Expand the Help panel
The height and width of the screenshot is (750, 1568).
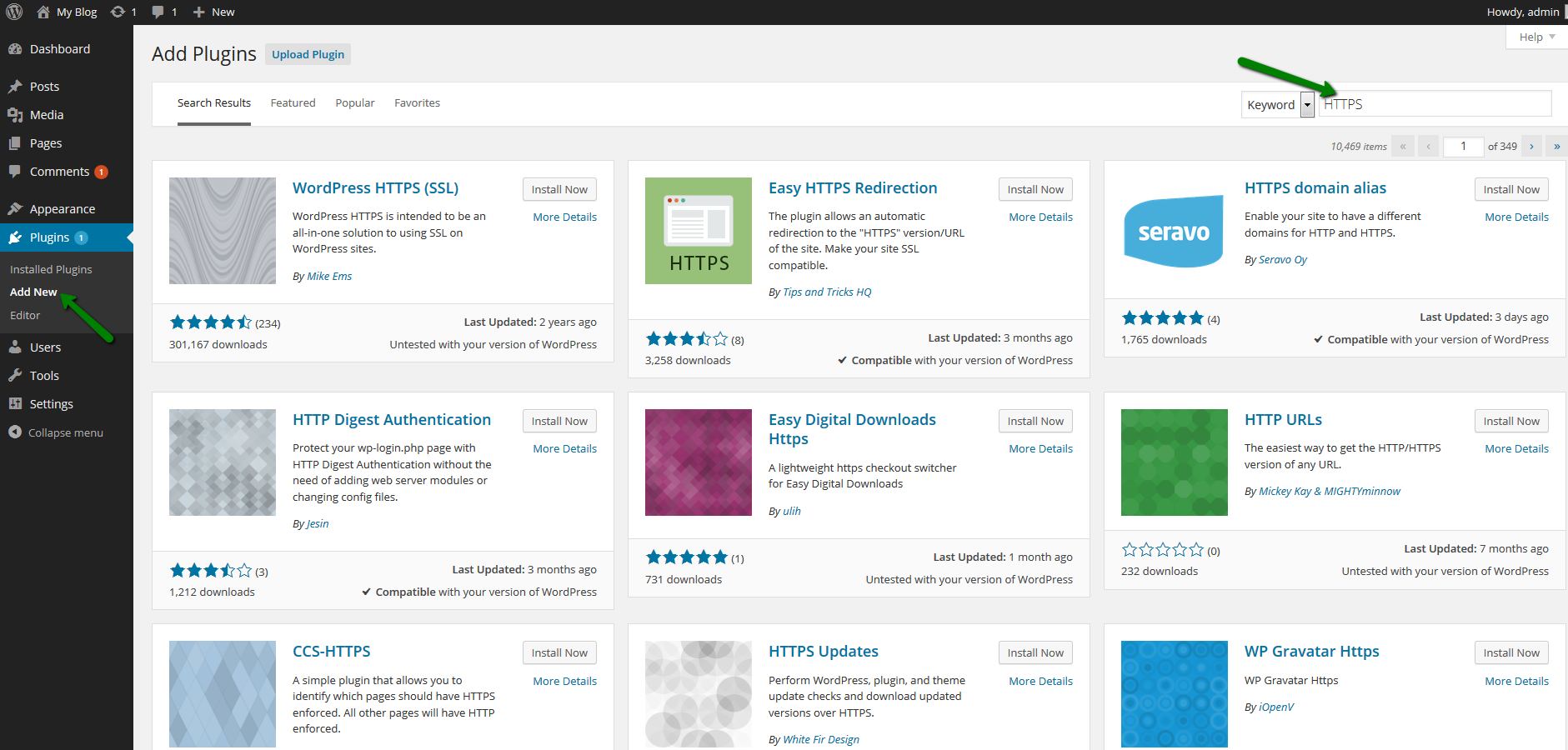[1536, 37]
